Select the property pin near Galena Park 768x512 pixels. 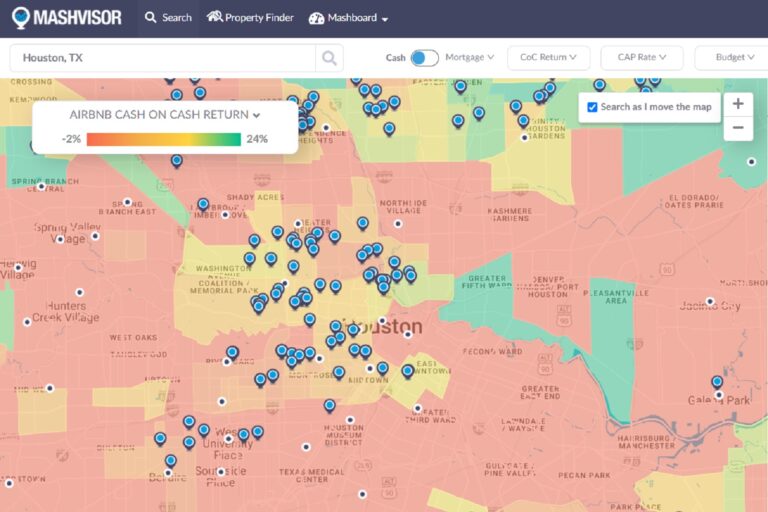717,382
